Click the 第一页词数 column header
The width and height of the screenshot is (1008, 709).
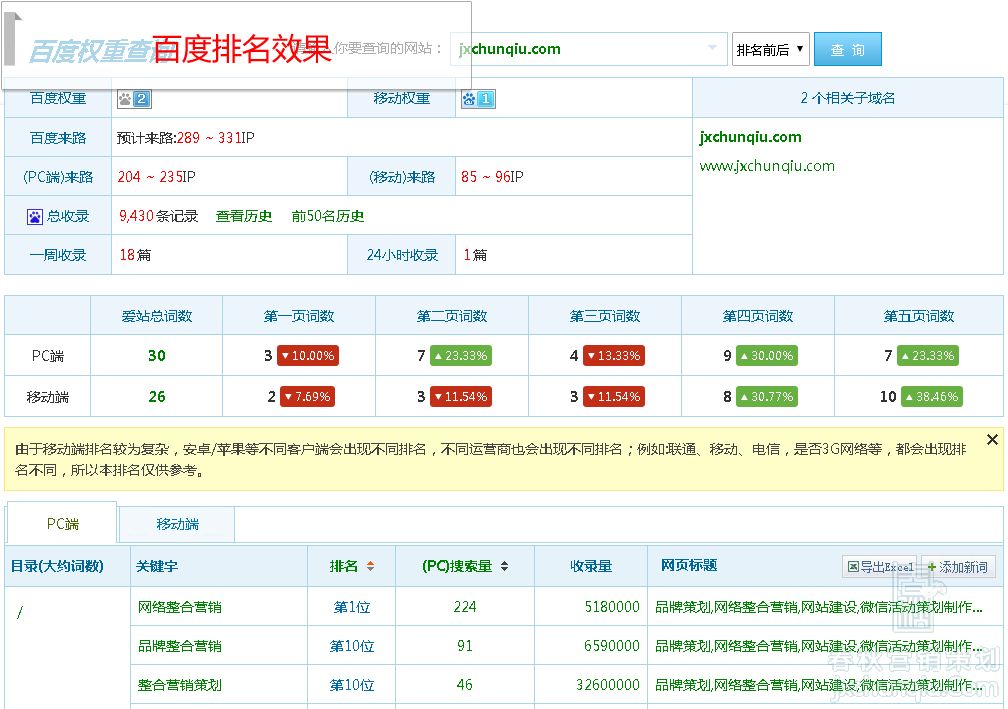click(x=299, y=316)
